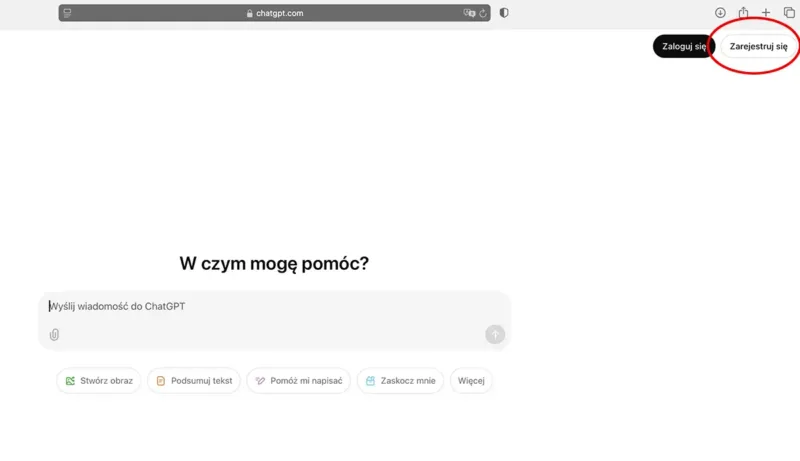Show the tab overview icon
This screenshot has width=800, height=461.
pos(789,13)
